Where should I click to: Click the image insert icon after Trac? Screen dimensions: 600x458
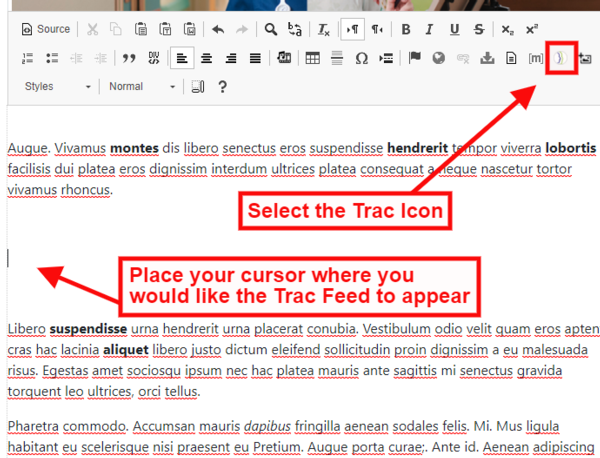click(585, 58)
